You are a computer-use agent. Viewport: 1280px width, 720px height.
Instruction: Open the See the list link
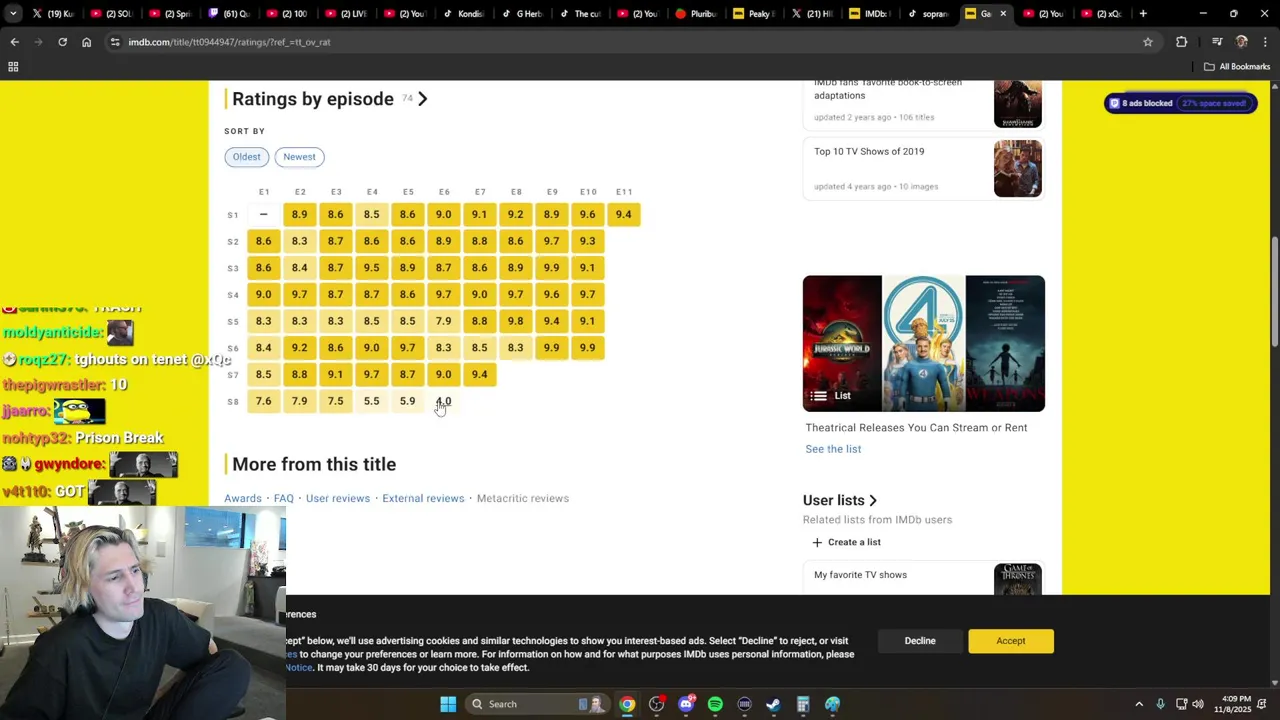[833, 449]
